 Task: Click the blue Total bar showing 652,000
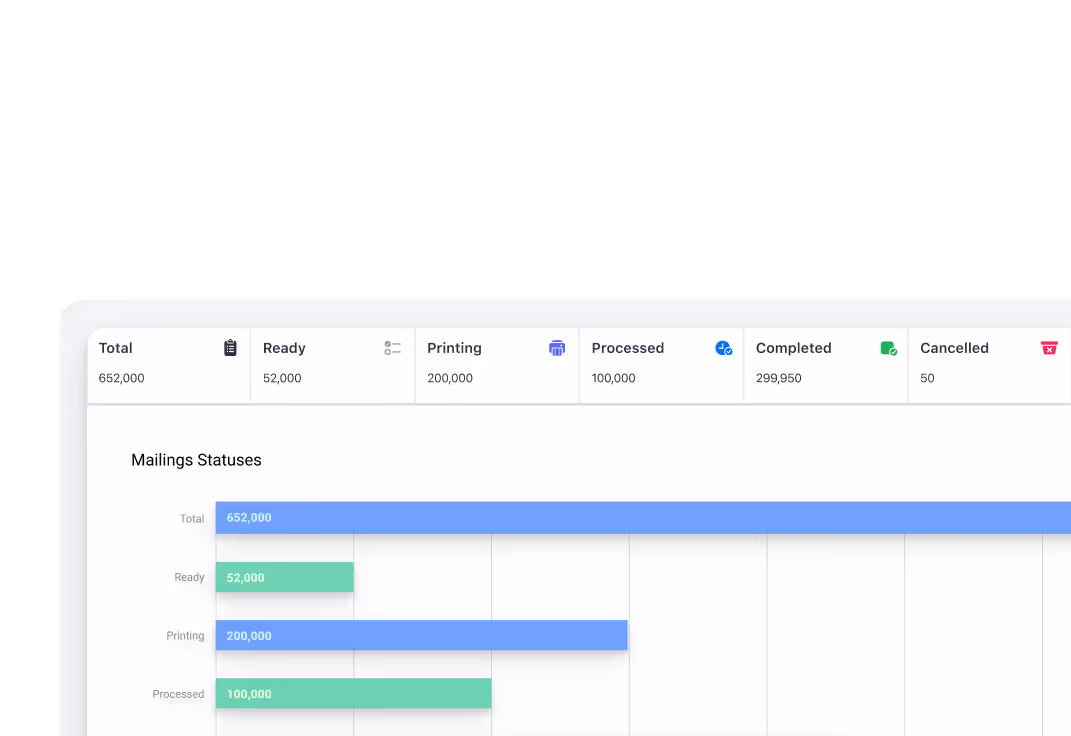643,518
